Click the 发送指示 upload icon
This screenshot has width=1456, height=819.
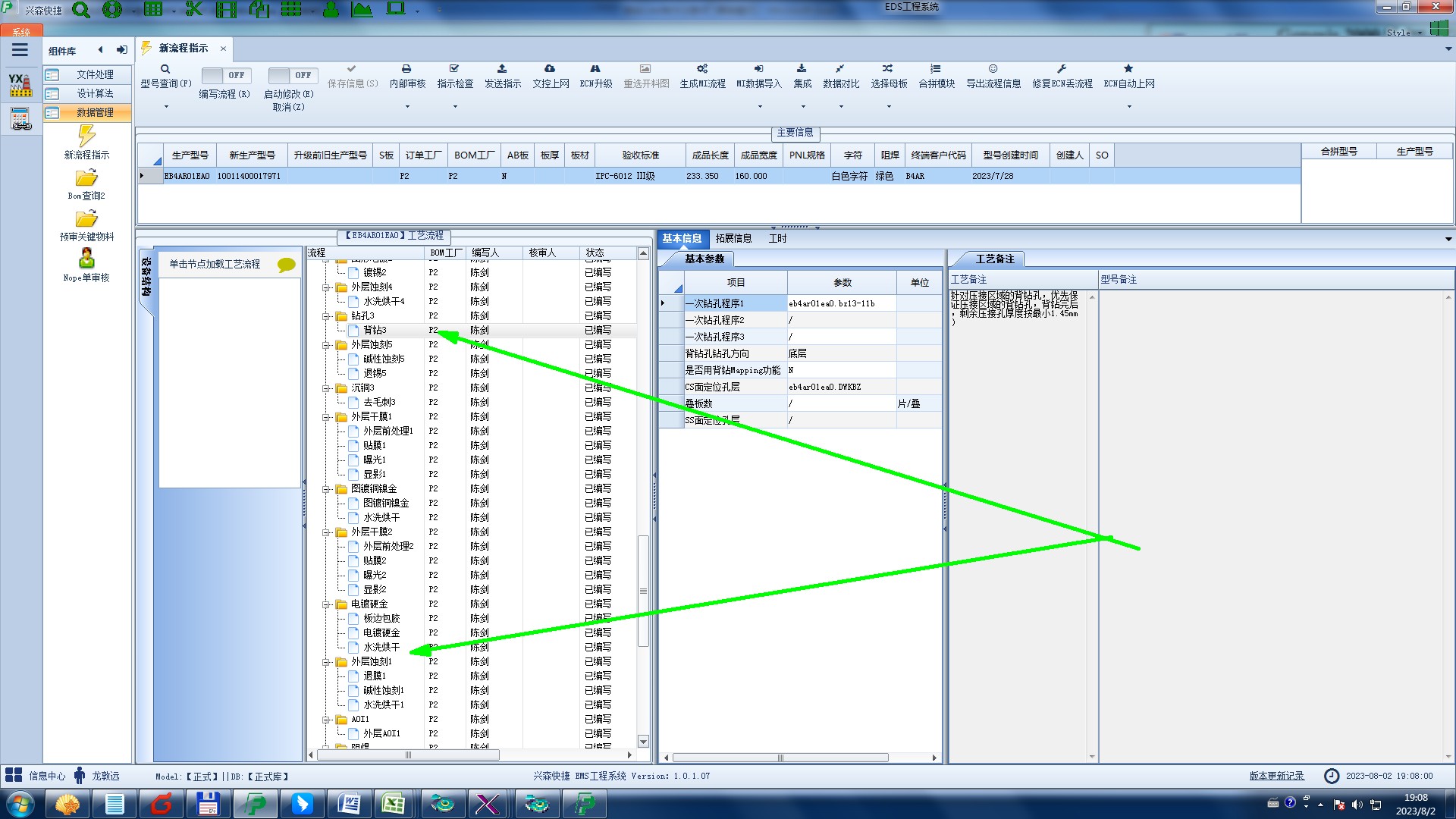point(502,69)
